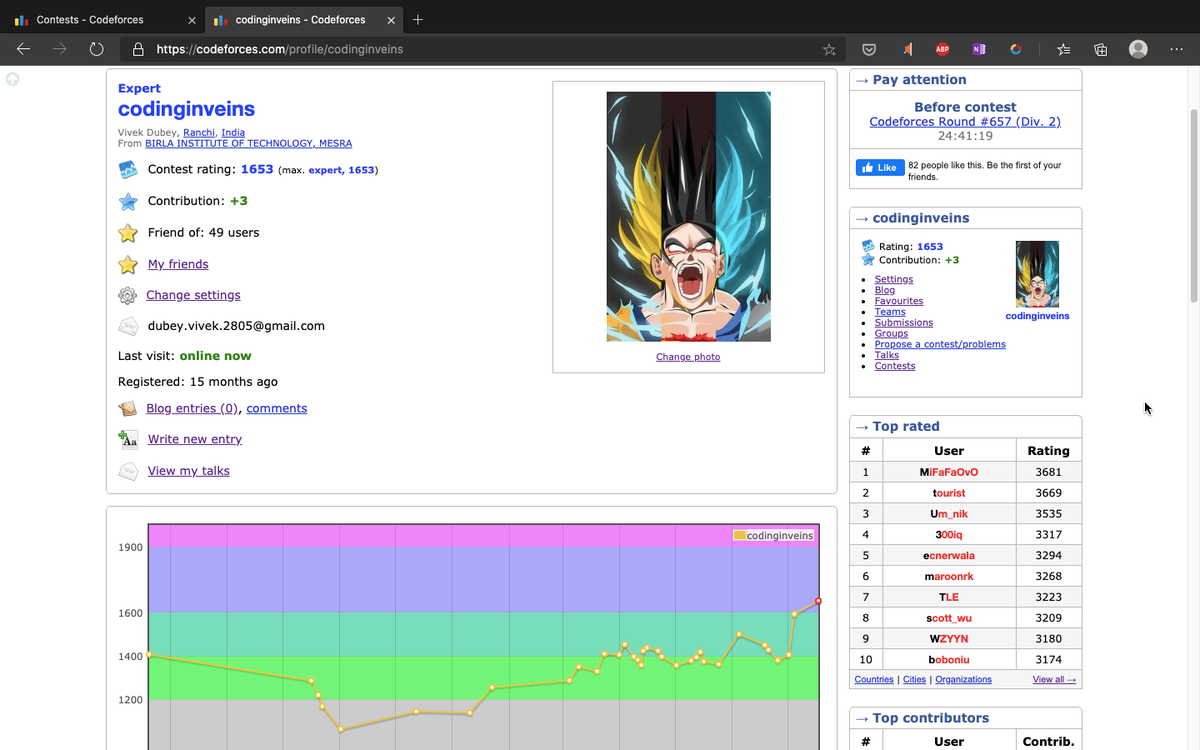Open the Countries link under Top rated

point(874,680)
